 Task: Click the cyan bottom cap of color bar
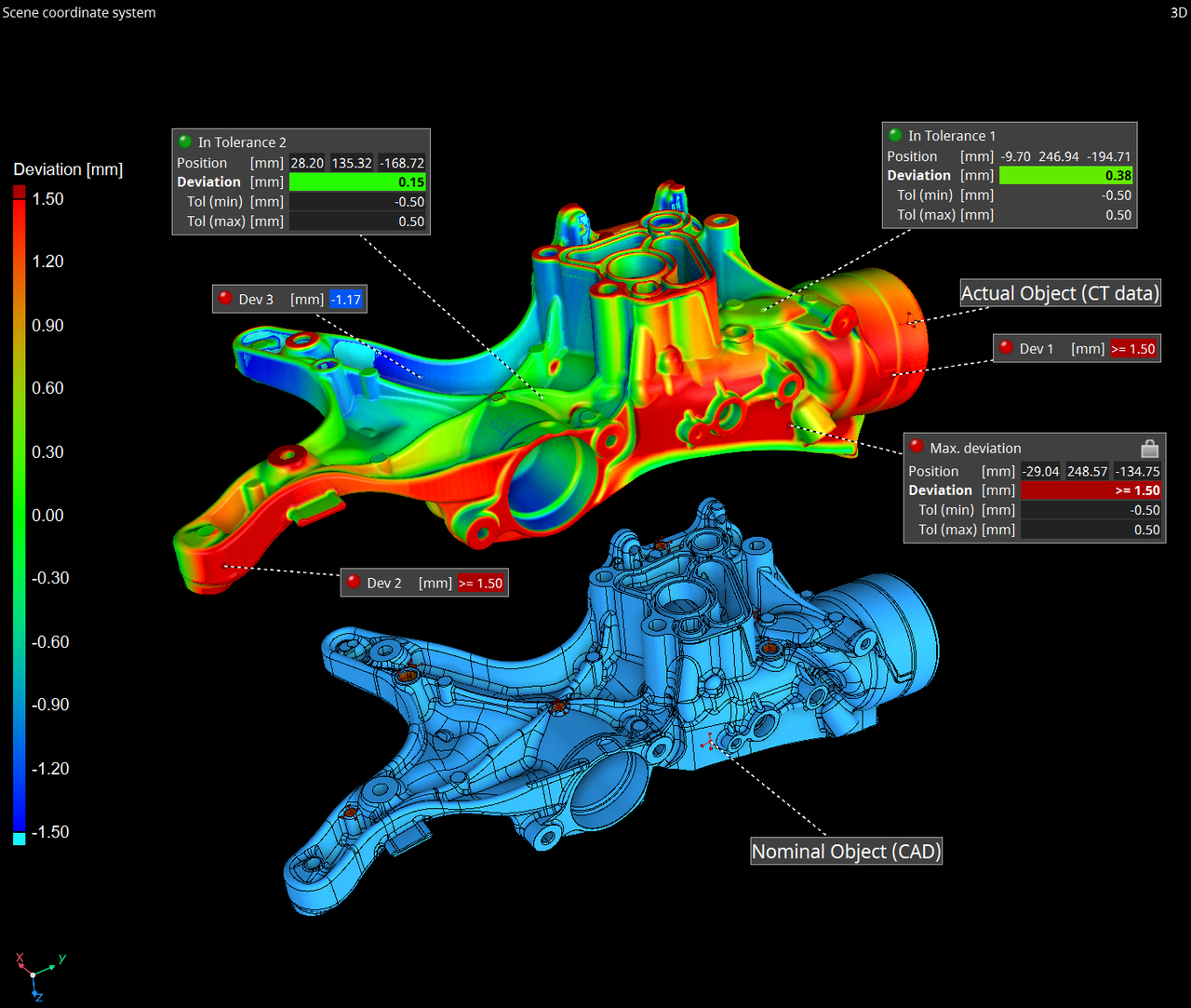[x=20, y=839]
